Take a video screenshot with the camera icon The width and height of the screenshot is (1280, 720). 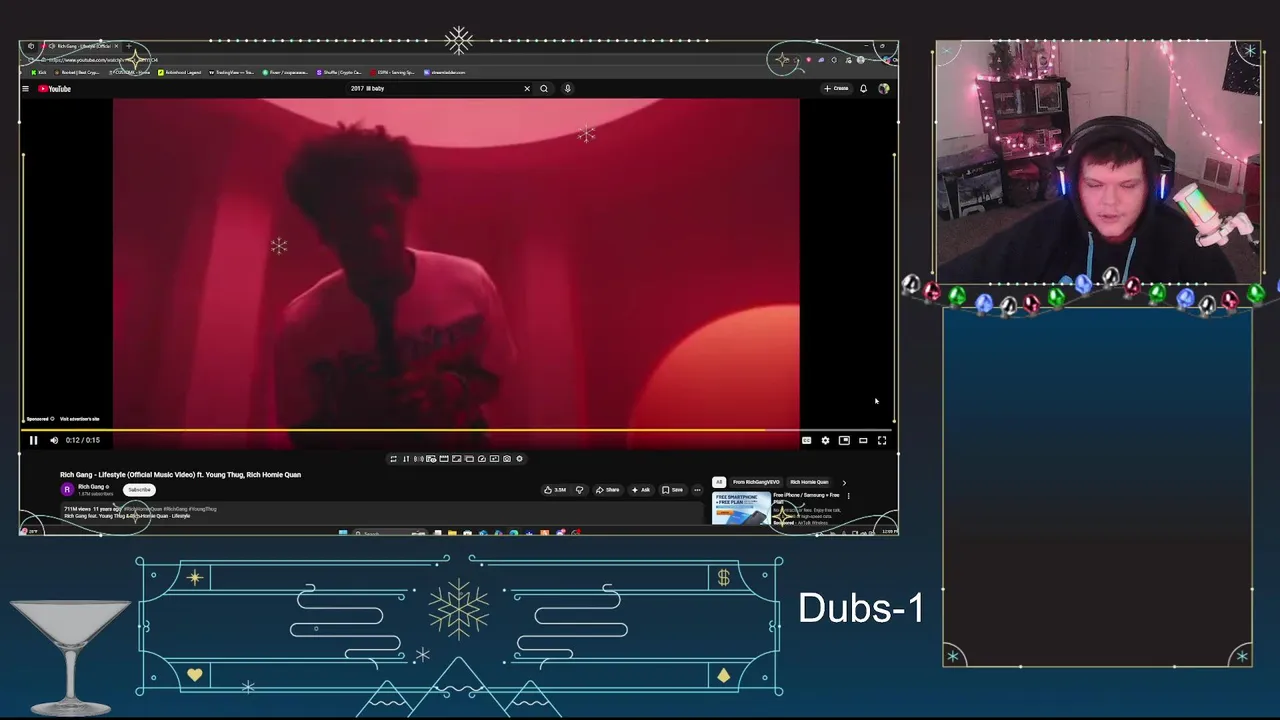tap(506, 459)
